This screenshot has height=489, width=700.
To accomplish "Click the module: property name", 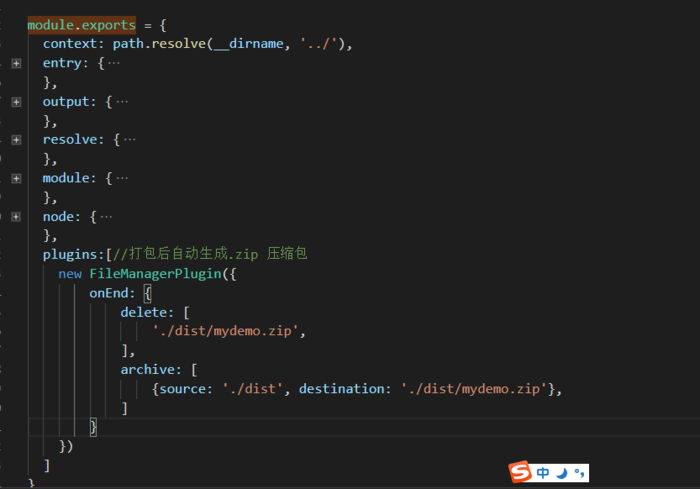I will click(x=69, y=178).
